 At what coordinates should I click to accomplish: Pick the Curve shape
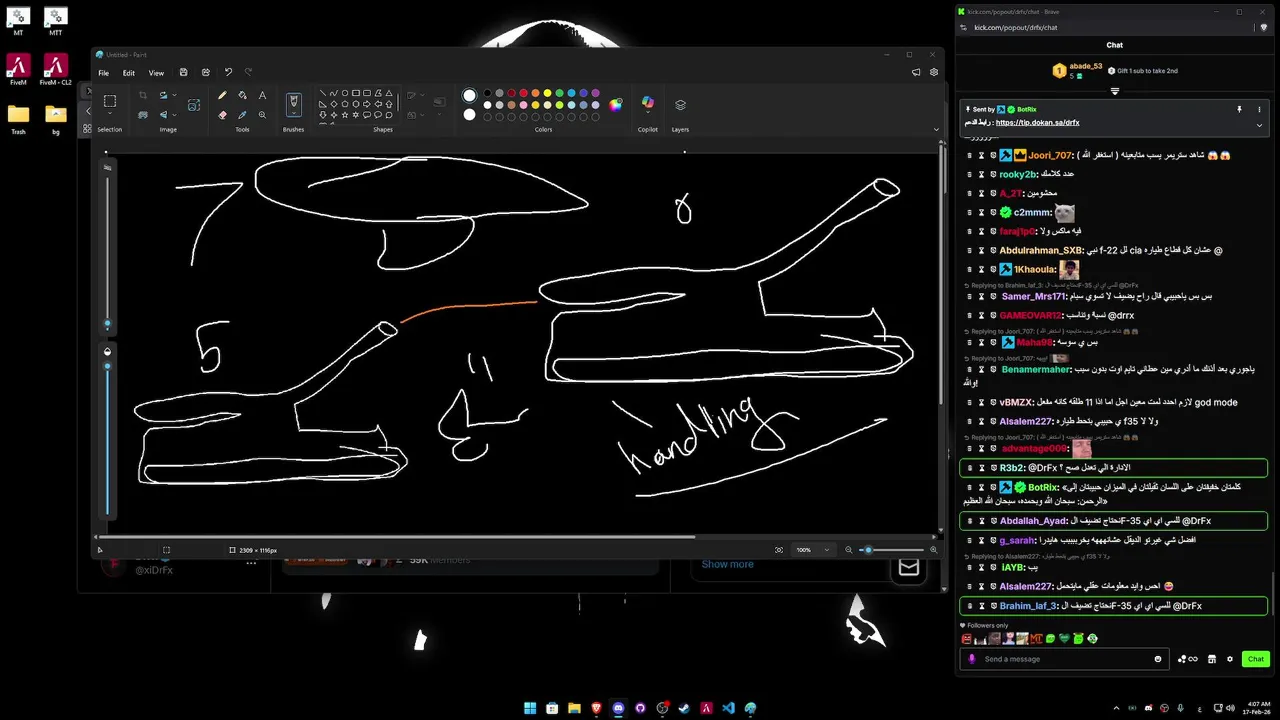tap(334, 93)
